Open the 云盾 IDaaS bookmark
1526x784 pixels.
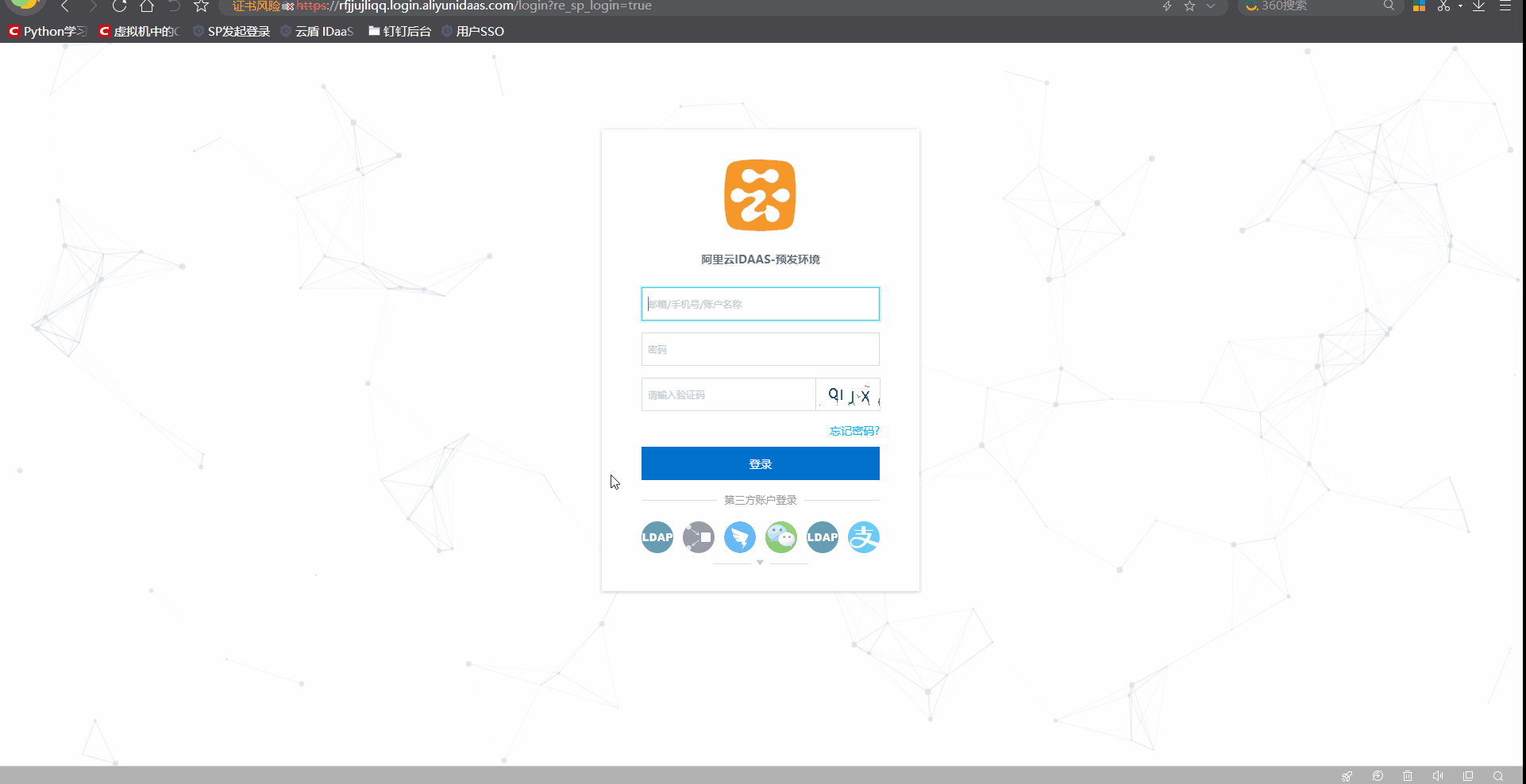(318, 32)
